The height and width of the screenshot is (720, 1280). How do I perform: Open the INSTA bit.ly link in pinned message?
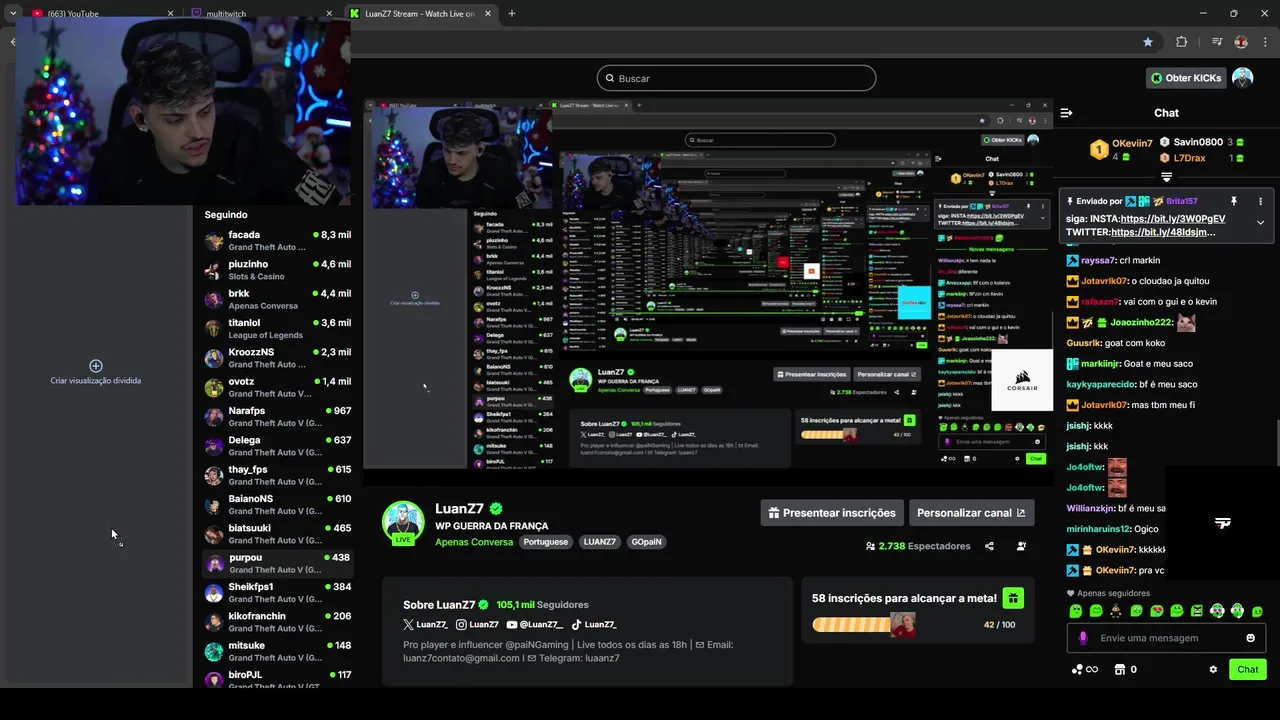[x=1173, y=218]
